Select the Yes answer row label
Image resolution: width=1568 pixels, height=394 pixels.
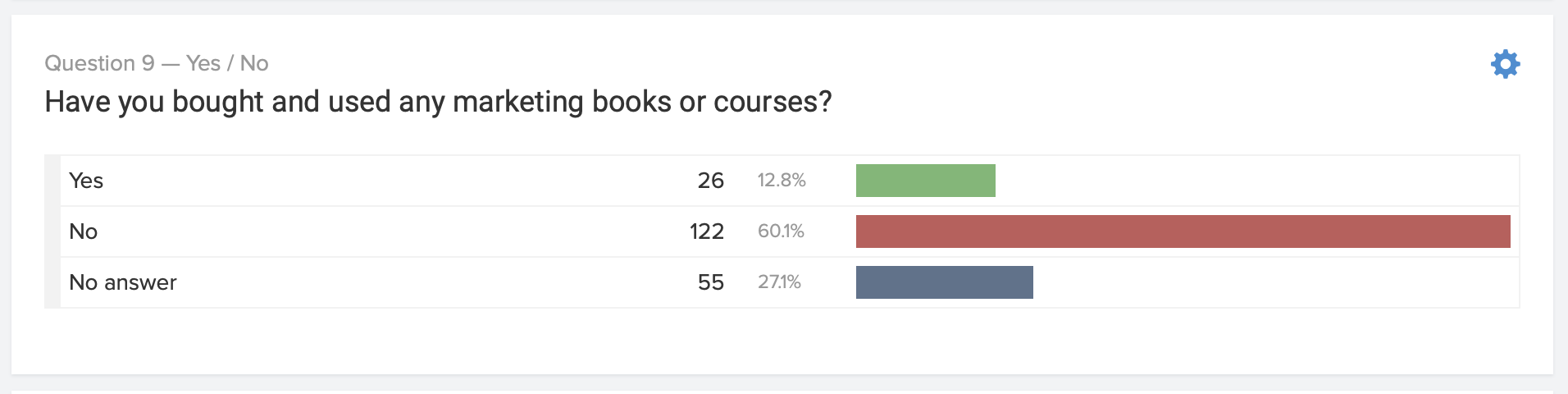86,181
